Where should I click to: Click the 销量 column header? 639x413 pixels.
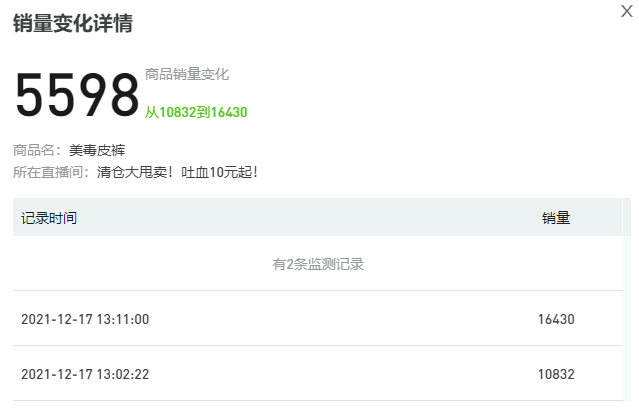point(556,218)
